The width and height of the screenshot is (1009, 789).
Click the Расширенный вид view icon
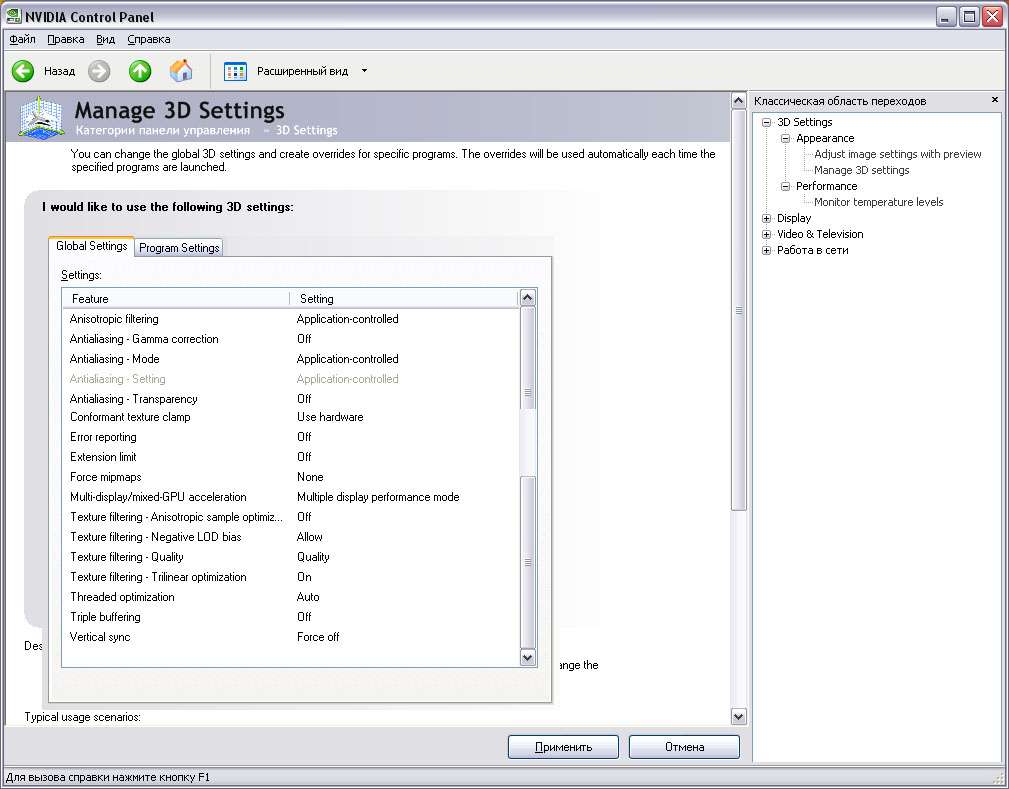pos(235,71)
